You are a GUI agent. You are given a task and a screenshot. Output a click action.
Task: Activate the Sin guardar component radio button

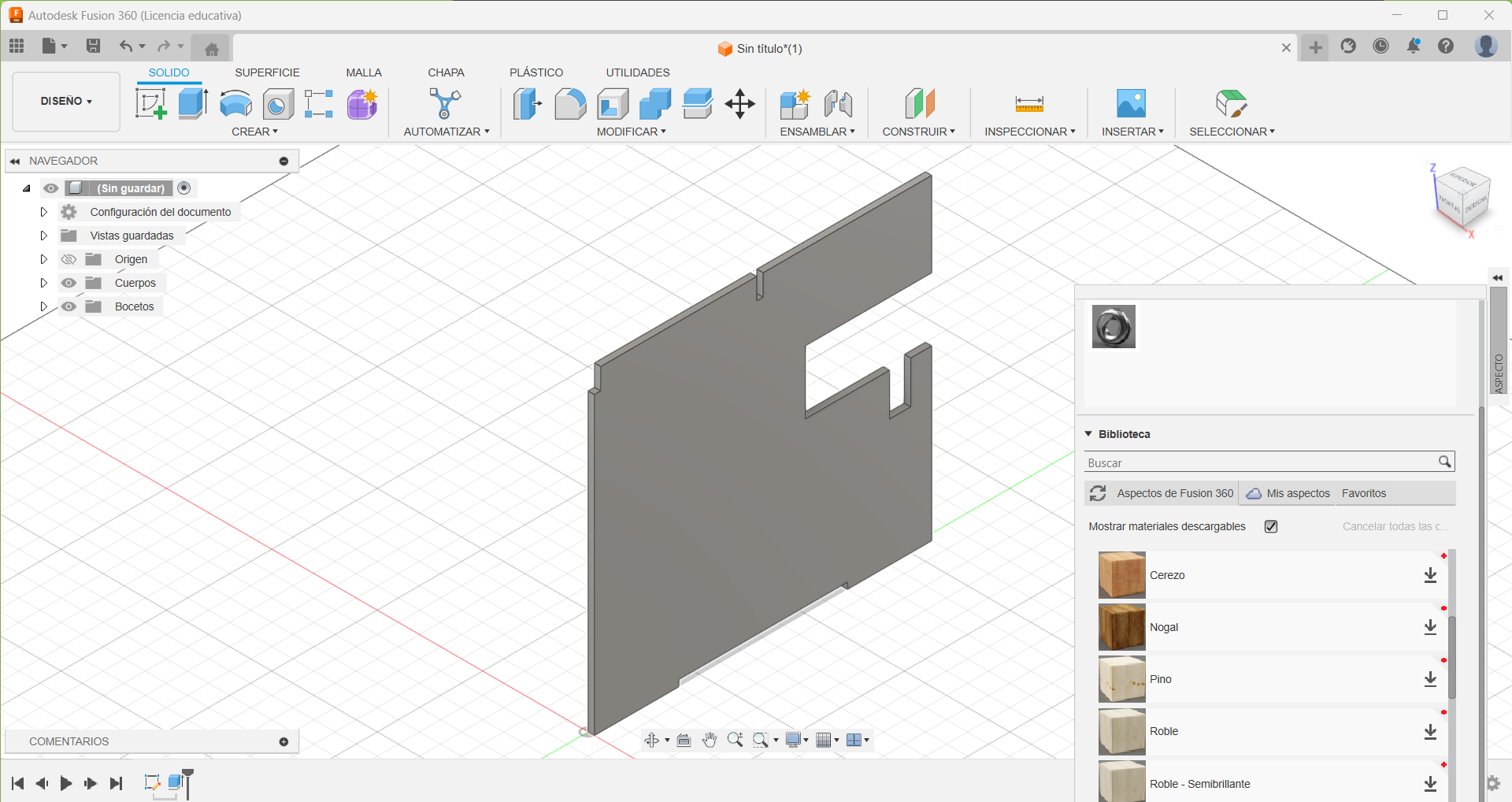[x=184, y=188]
